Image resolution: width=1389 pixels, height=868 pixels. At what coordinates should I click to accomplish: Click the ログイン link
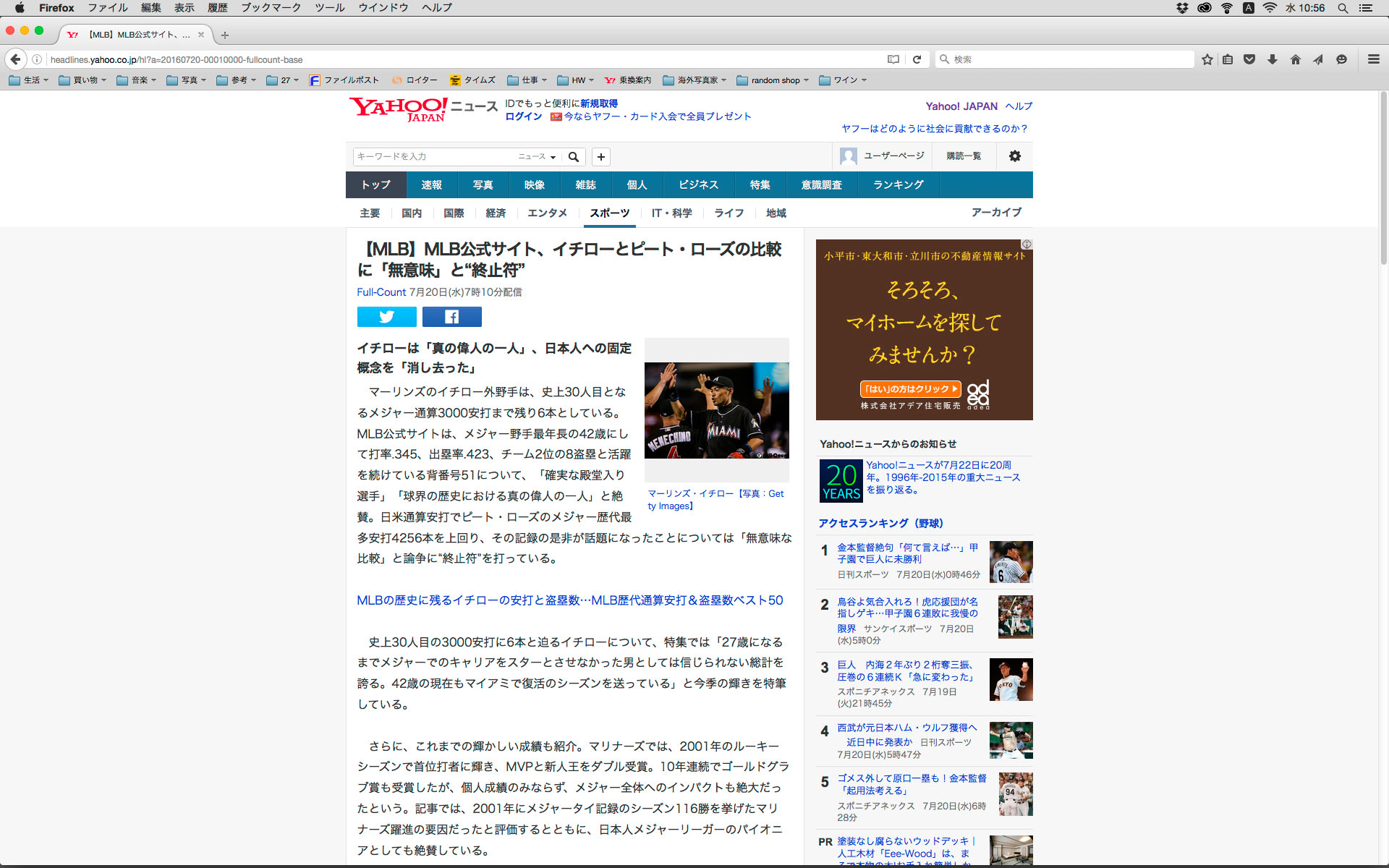[523, 116]
